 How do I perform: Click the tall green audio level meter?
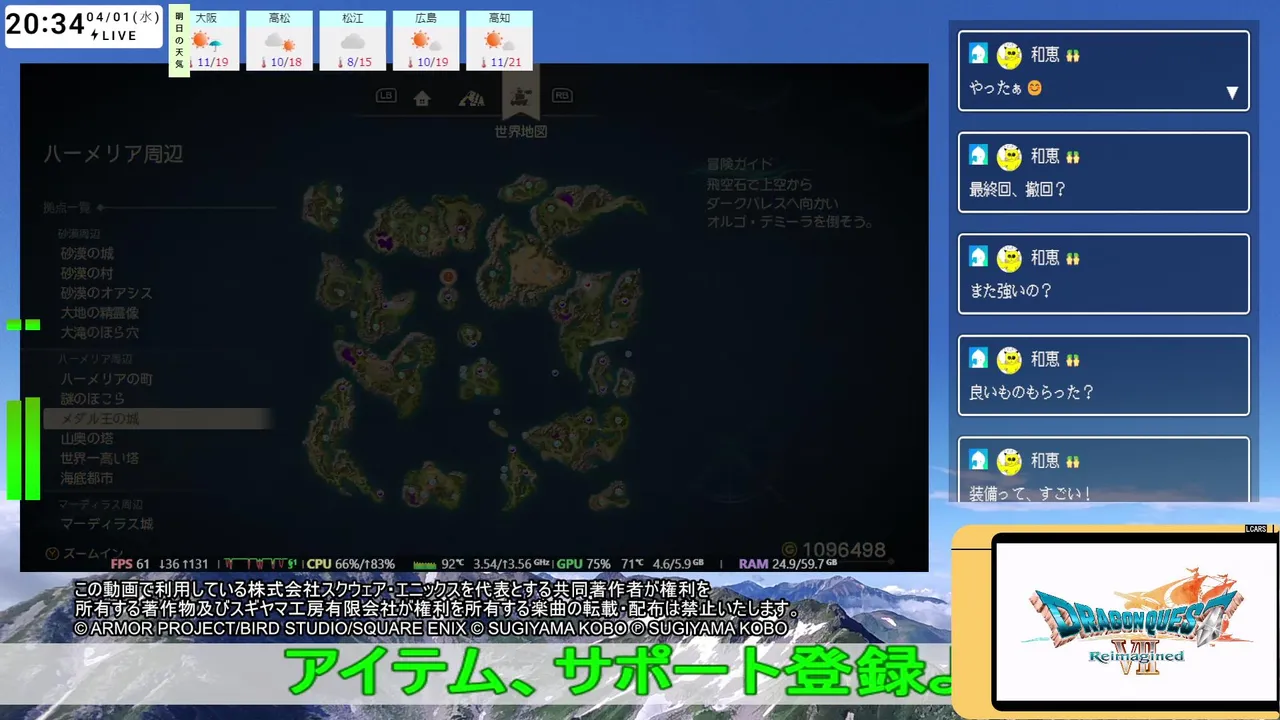(x=23, y=448)
